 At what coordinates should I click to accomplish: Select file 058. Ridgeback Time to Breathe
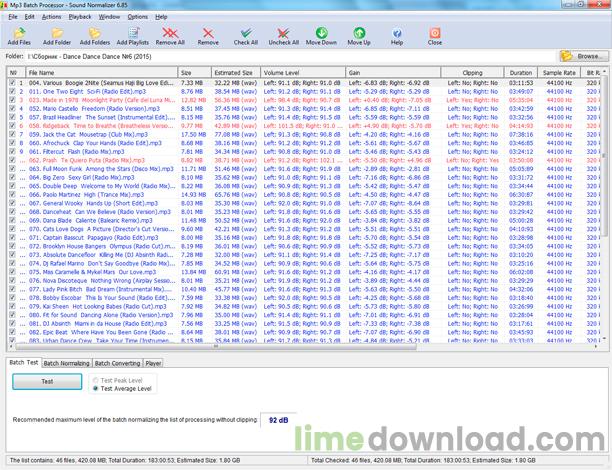pos(101,126)
